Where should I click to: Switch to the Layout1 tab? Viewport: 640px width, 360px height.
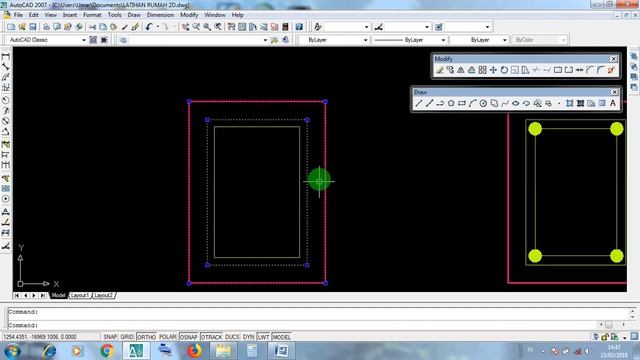pyautogui.click(x=80, y=295)
